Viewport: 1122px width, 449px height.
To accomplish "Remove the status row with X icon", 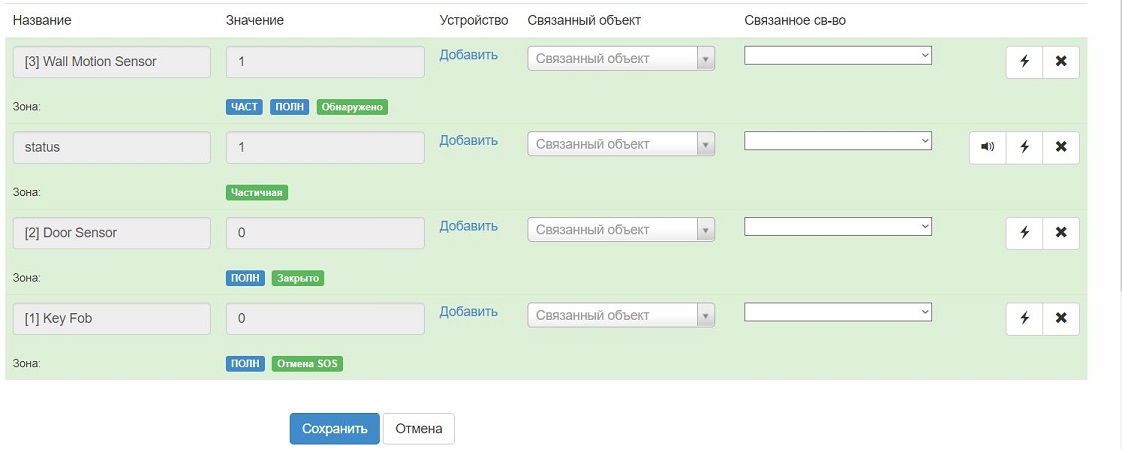I will click(1061, 148).
